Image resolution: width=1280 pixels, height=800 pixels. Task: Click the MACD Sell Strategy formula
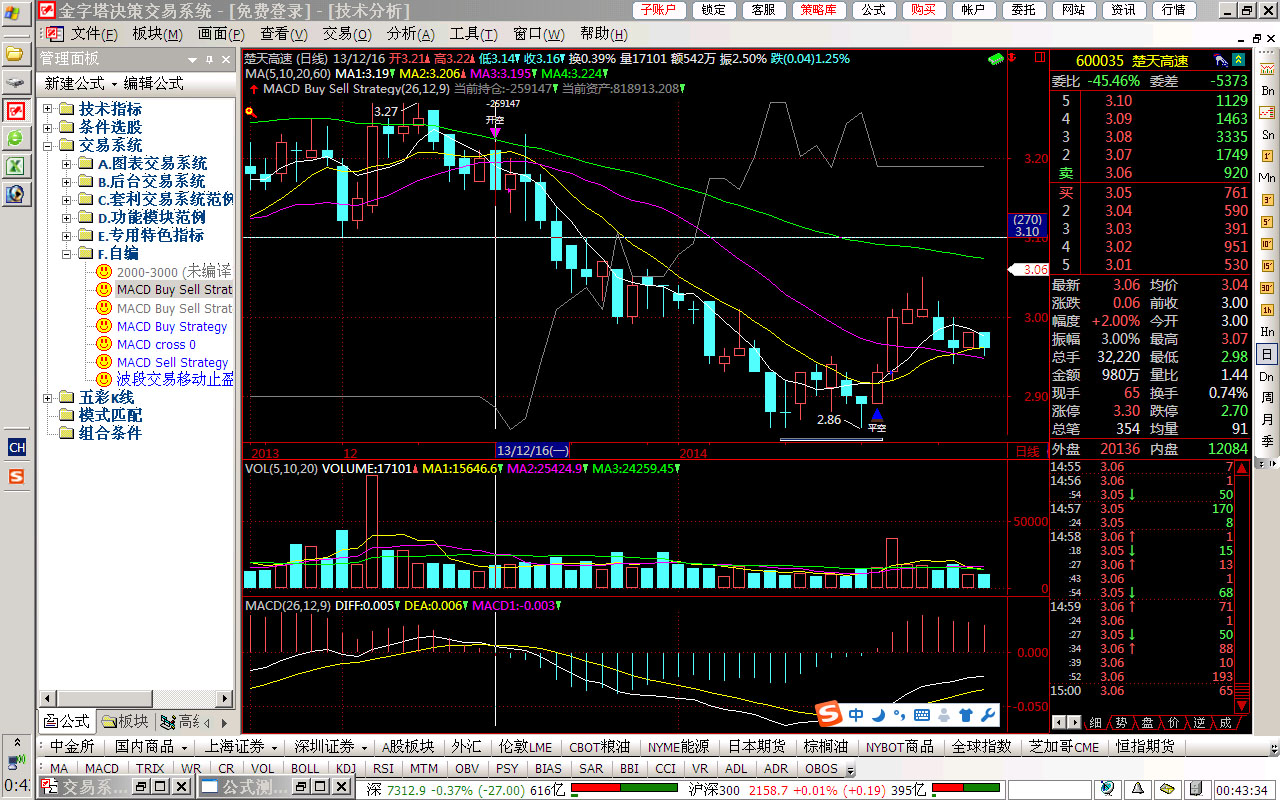click(172, 362)
